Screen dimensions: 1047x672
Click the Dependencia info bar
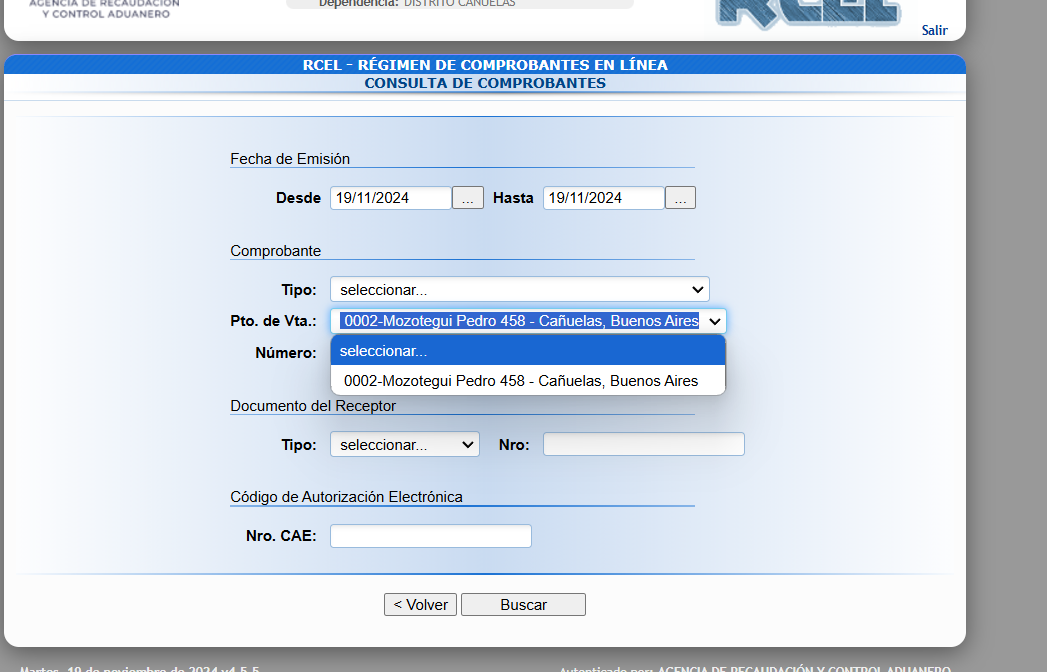pos(460,4)
